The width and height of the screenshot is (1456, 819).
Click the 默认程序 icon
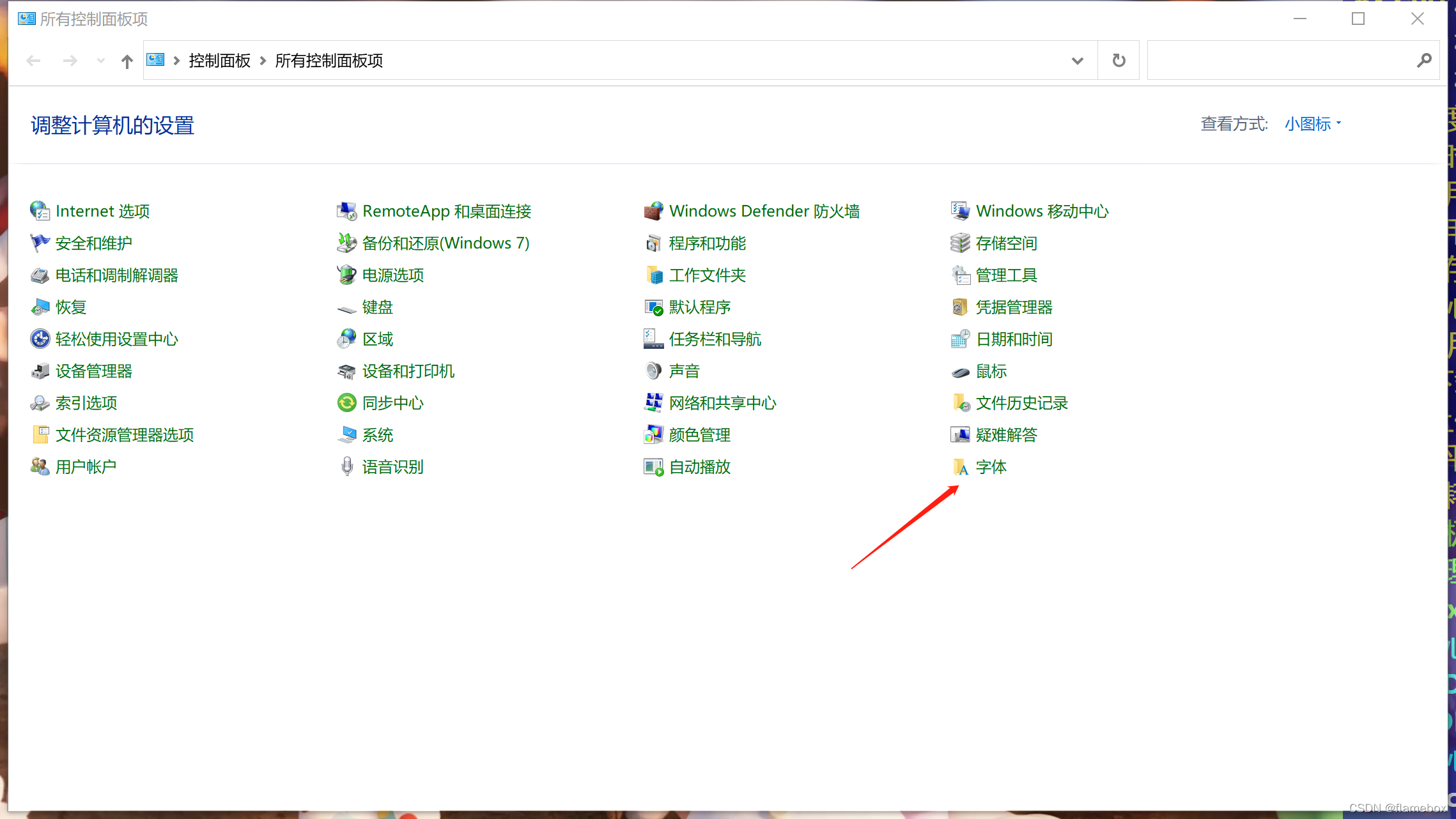[653, 307]
